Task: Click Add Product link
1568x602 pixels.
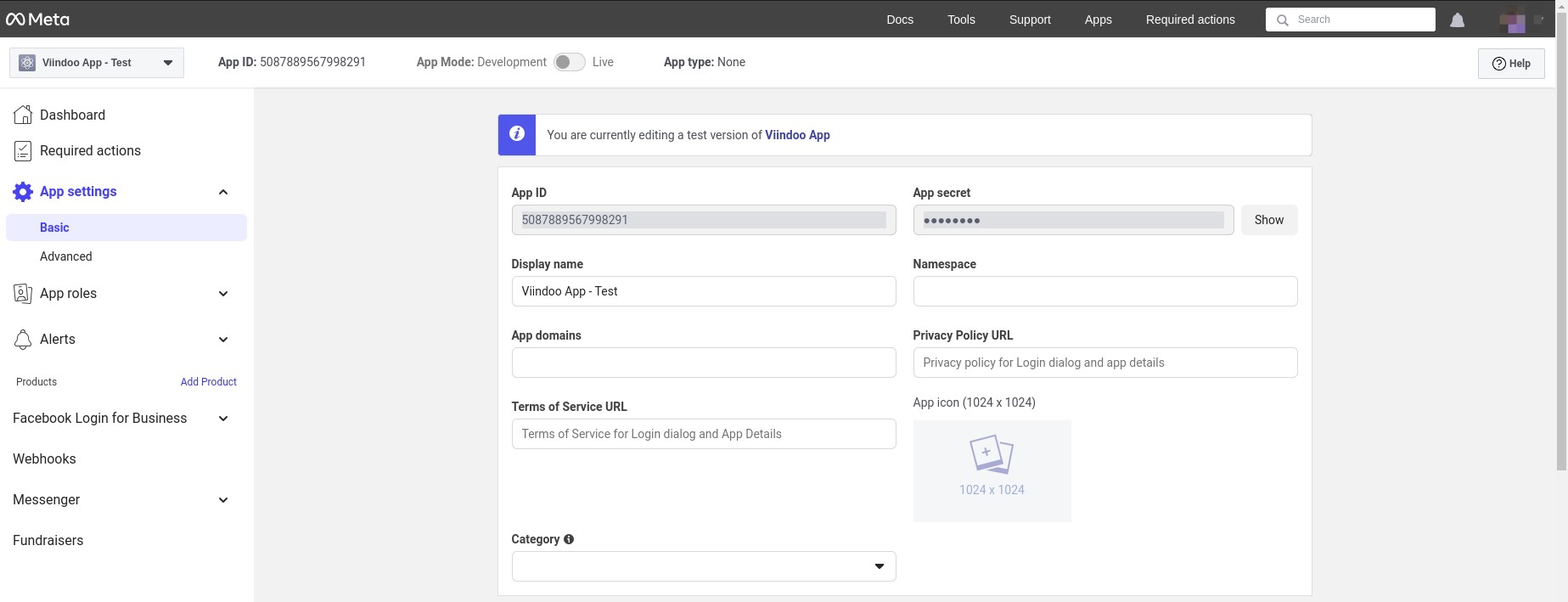Action: pyautogui.click(x=208, y=382)
